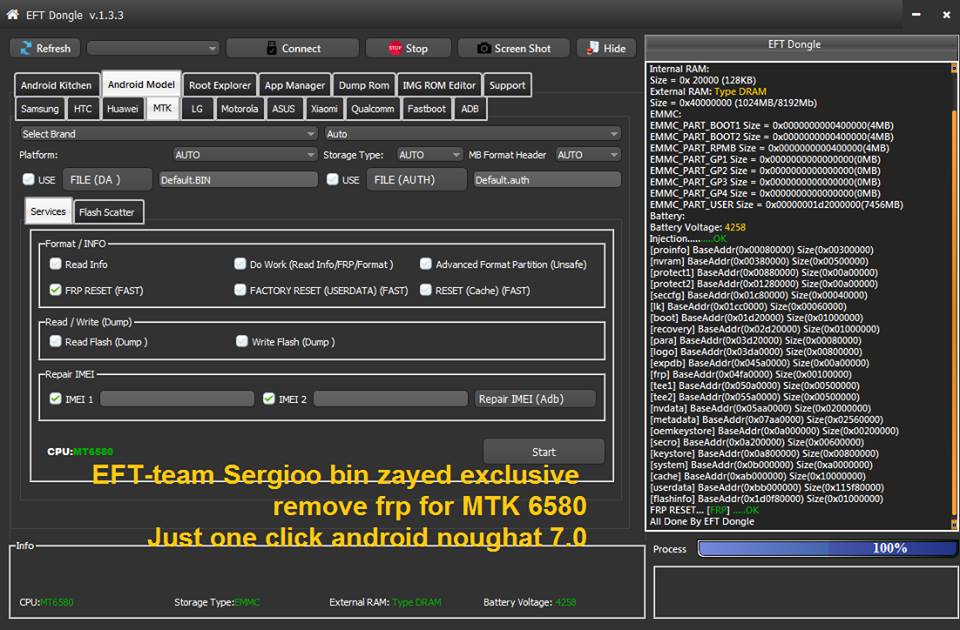Viewport: 960px width, 630px height.
Task: Enable FACTORY RESET (USERDATA) (FAST)
Action: coord(240,290)
